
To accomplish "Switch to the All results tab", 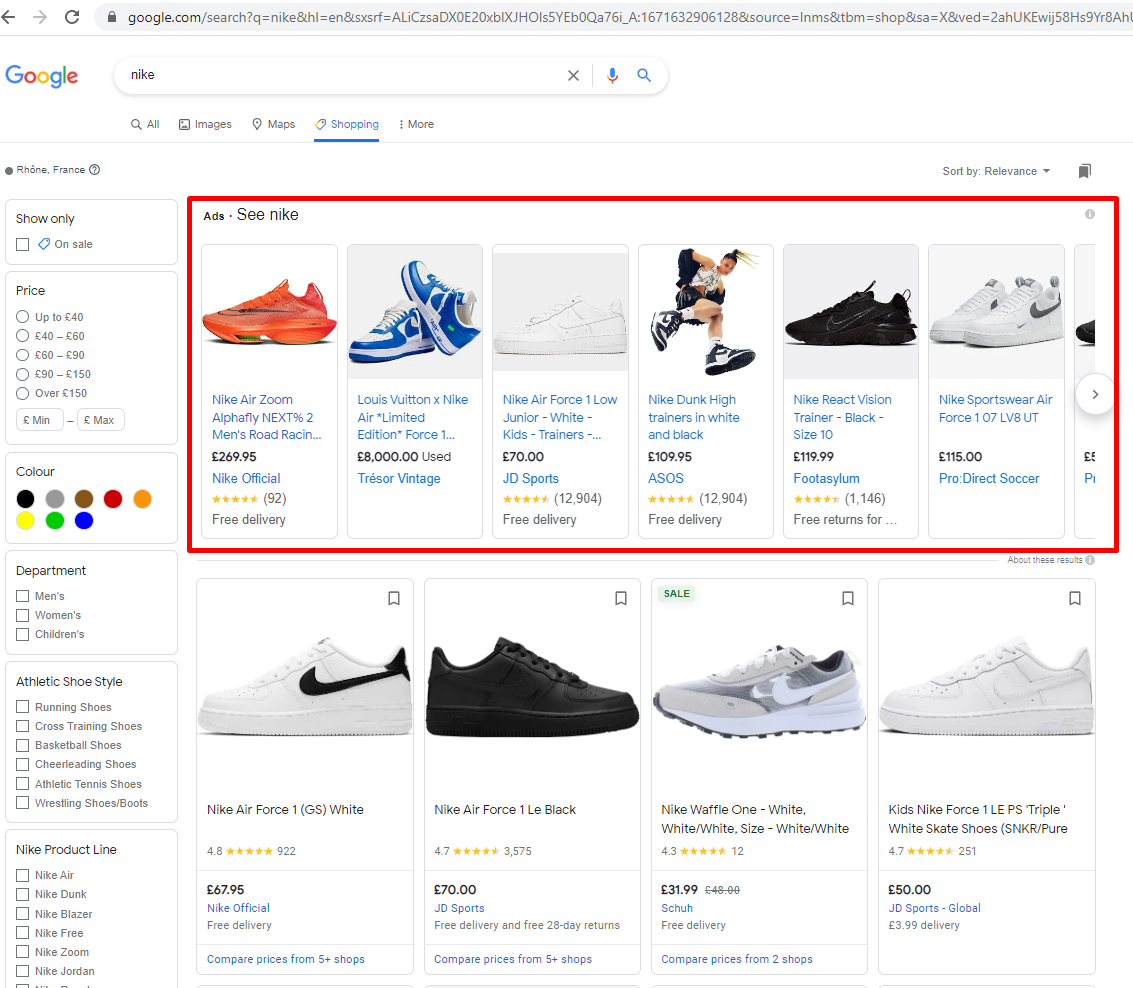I will coord(145,124).
